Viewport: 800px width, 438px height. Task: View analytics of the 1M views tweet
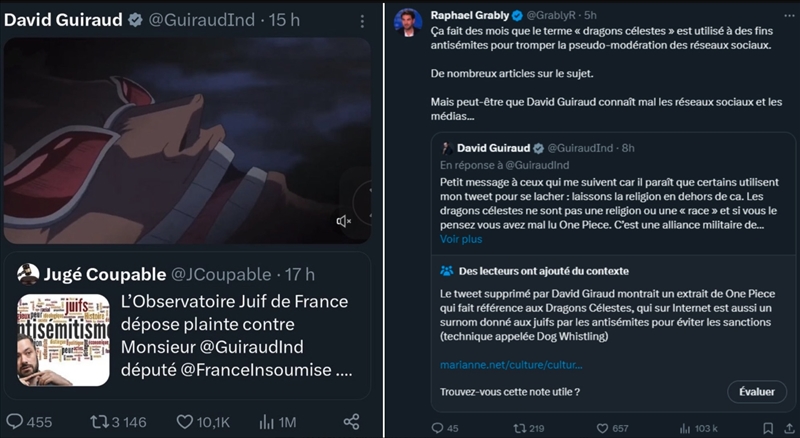tap(268, 422)
